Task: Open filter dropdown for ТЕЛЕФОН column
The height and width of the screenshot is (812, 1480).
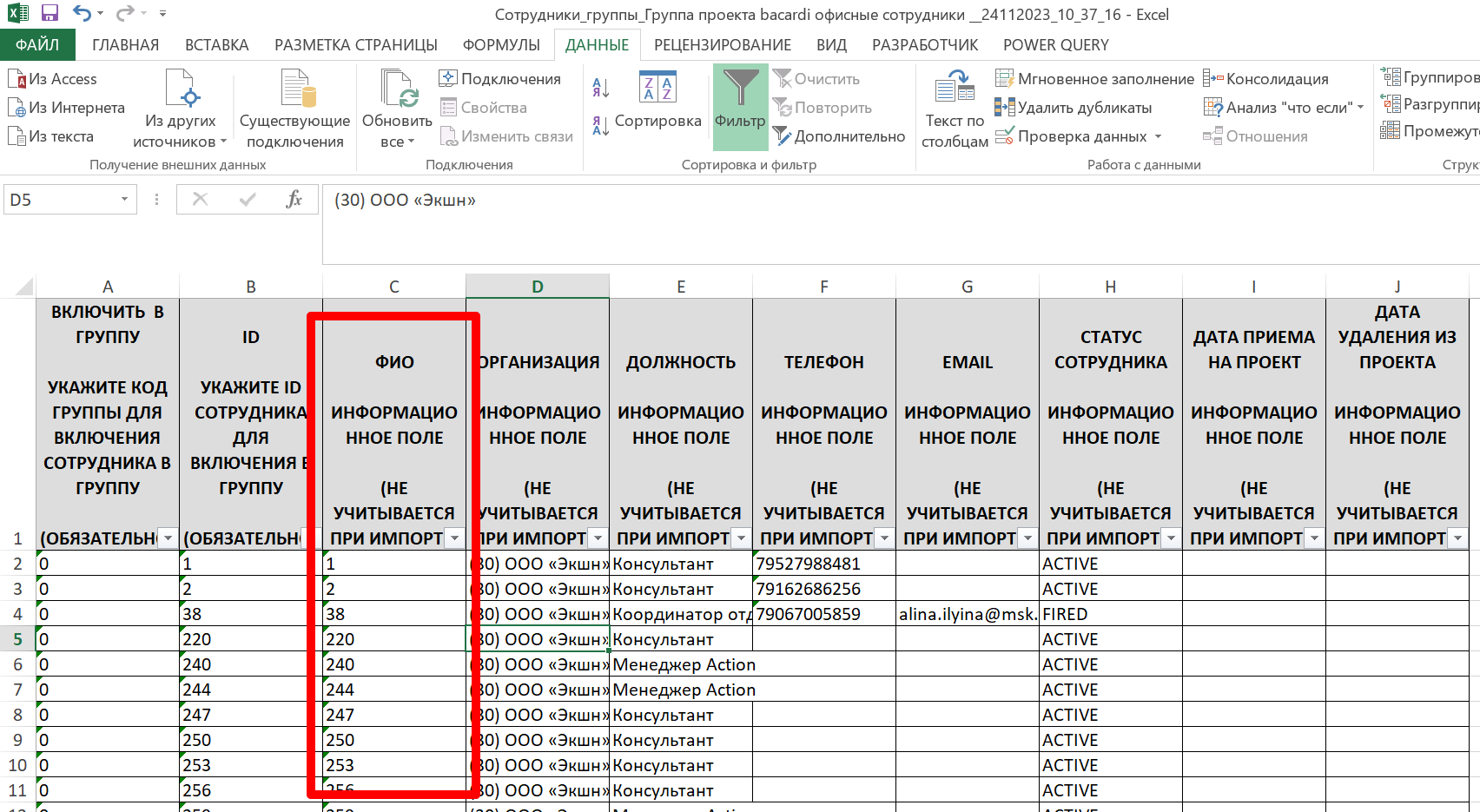Action: (x=884, y=538)
